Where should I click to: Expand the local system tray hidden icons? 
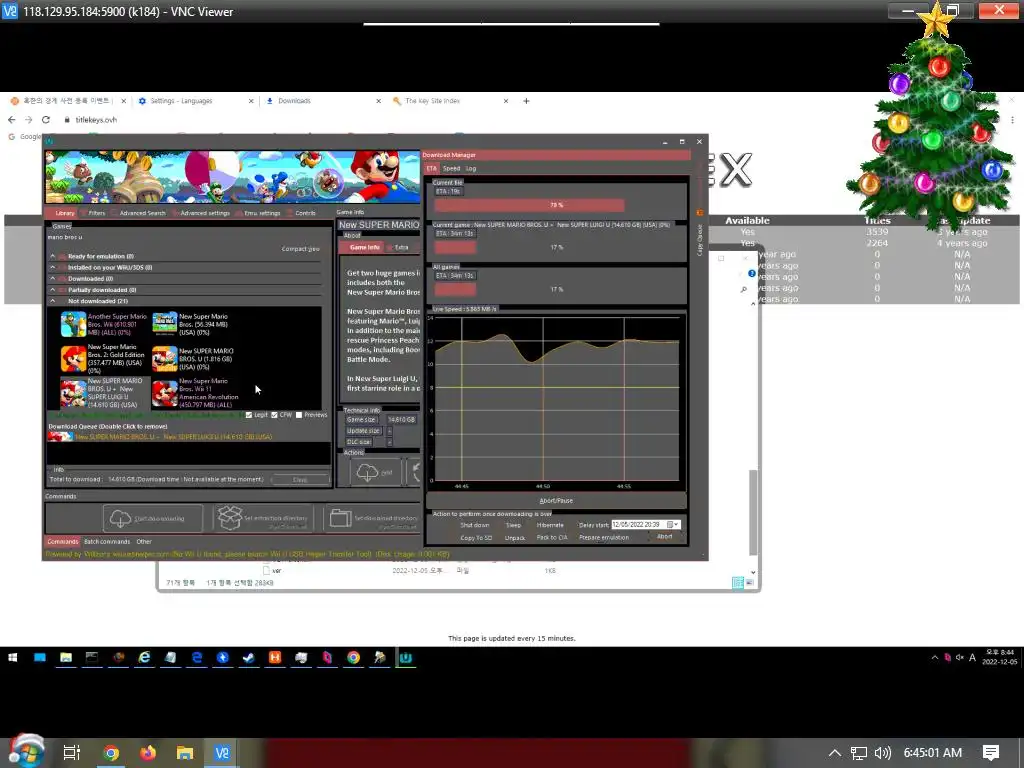pos(835,753)
